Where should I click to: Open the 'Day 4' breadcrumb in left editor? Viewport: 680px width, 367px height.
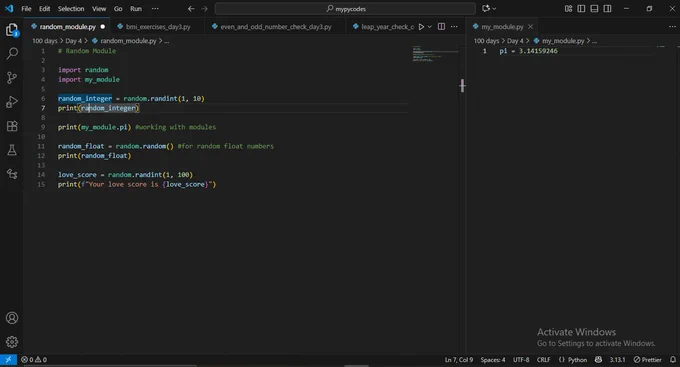click(x=73, y=41)
